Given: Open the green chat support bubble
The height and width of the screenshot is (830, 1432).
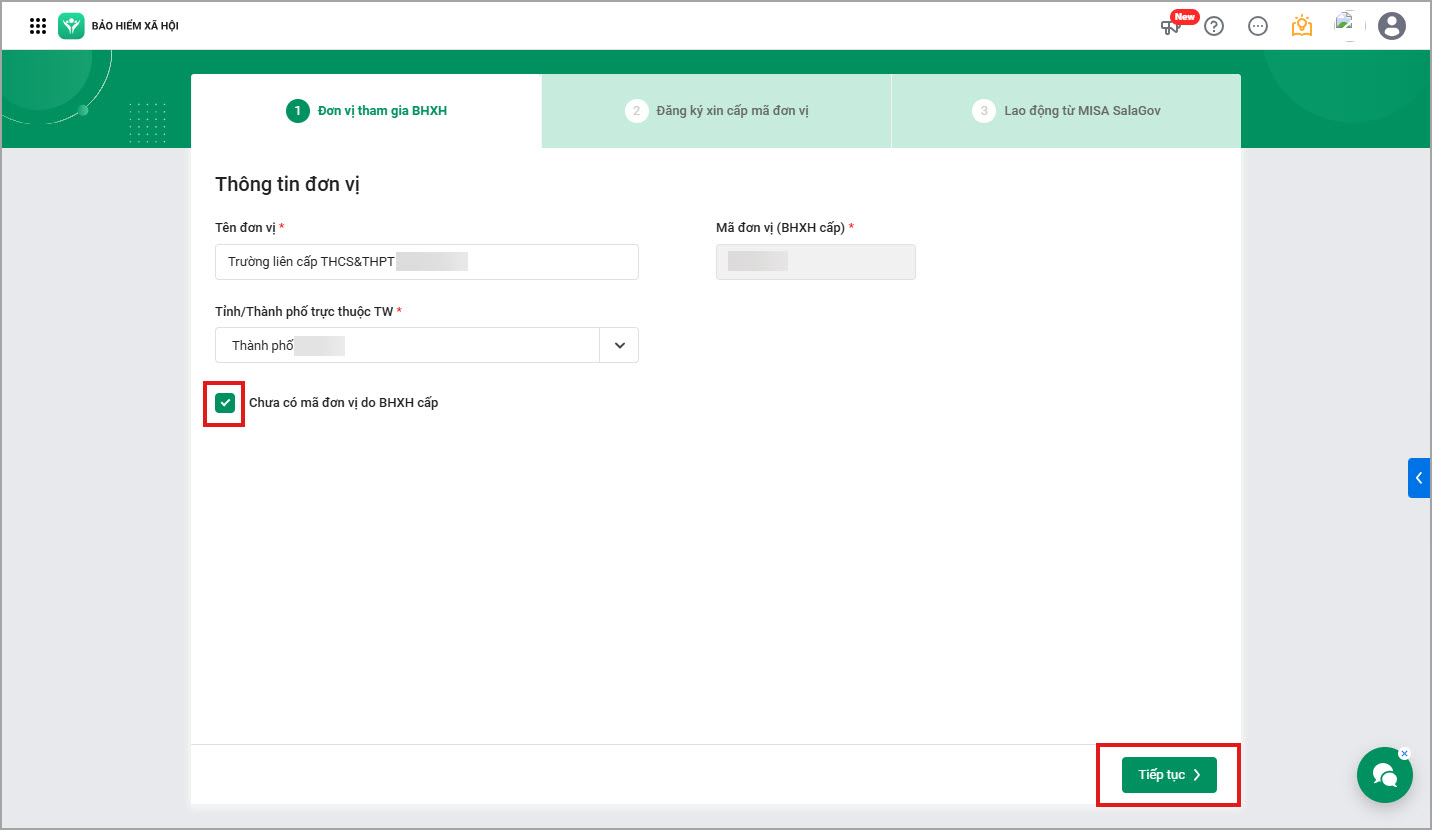Looking at the screenshot, I should tap(1384, 775).
